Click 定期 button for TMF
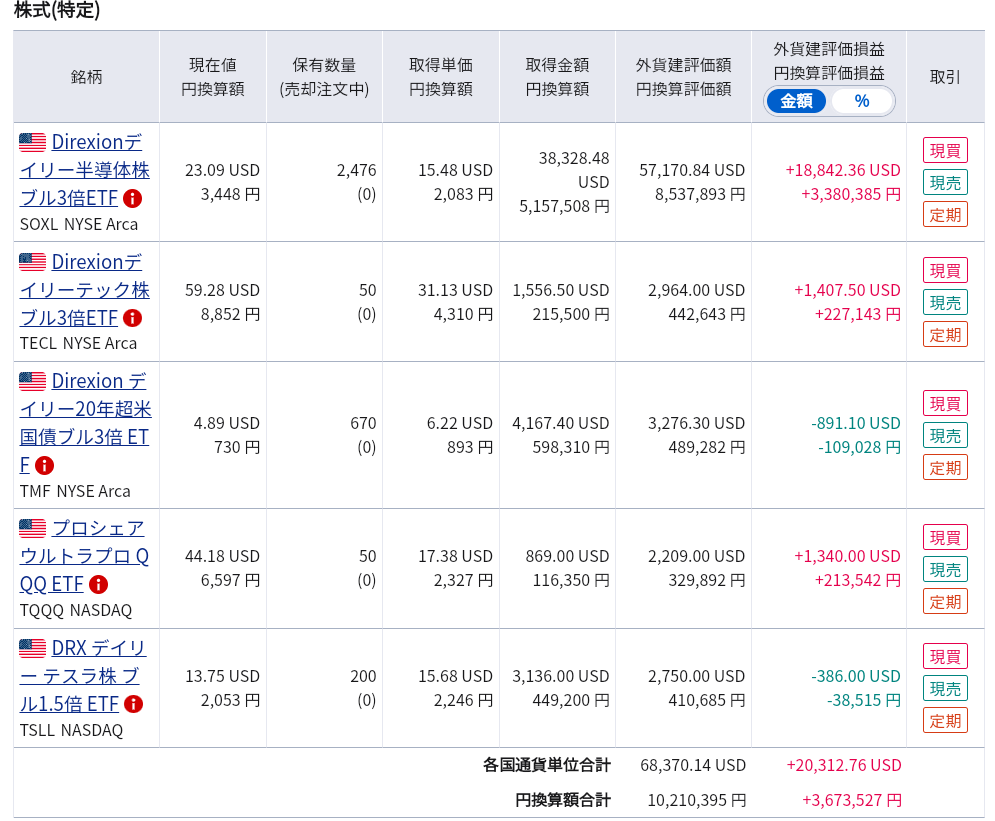995x821 pixels. click(945, 468)
